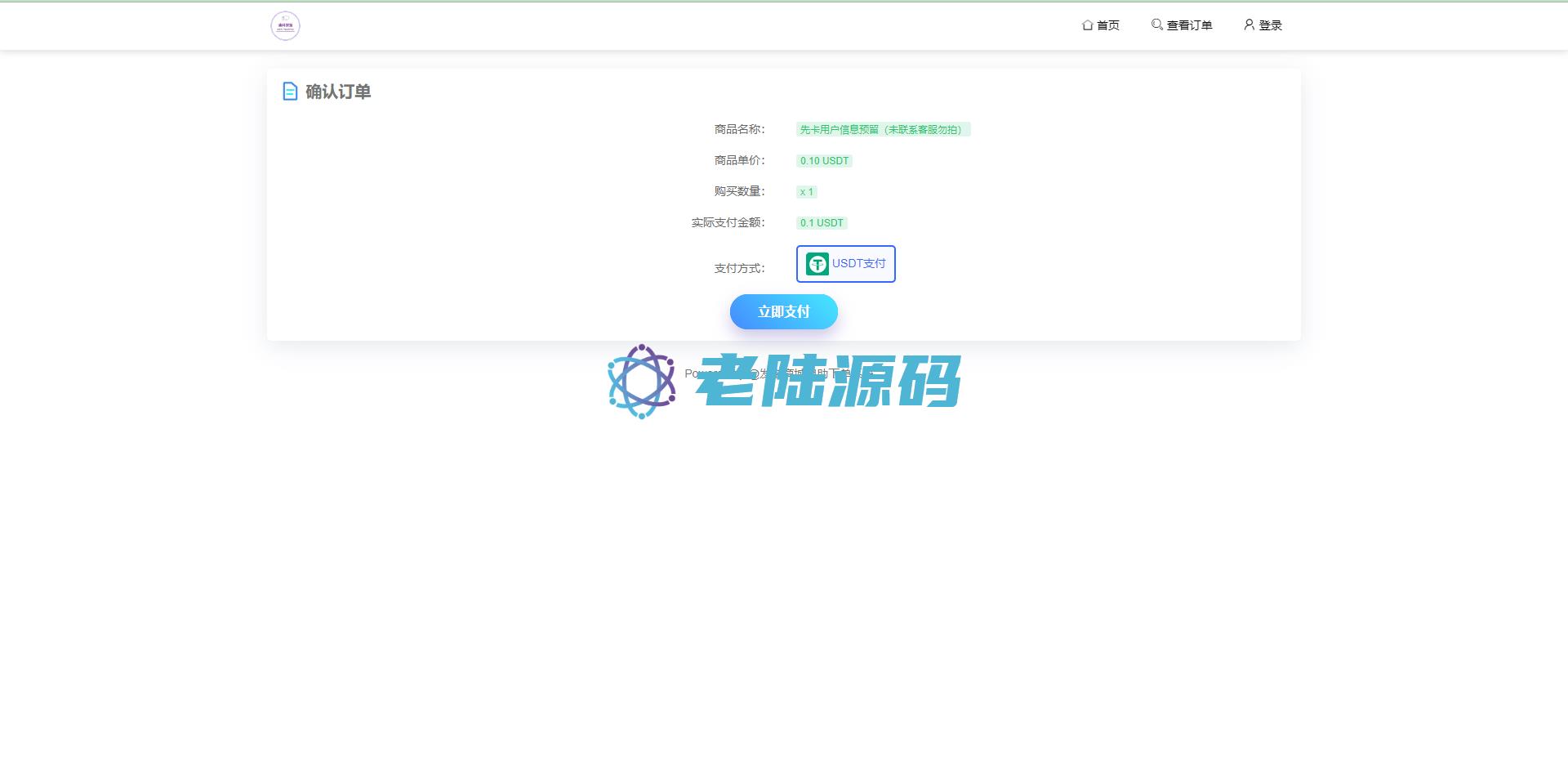Screen dimensions: 1568x760
Task: Click the user icon beside 登录
Action: pos(1249,25)
